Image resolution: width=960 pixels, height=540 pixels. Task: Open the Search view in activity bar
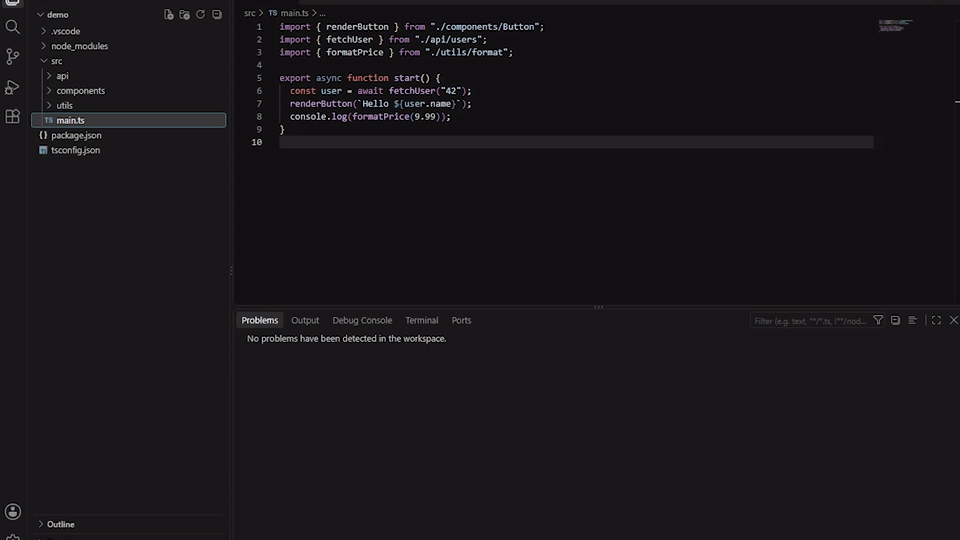pyautogui.click(x=12, y=27)
